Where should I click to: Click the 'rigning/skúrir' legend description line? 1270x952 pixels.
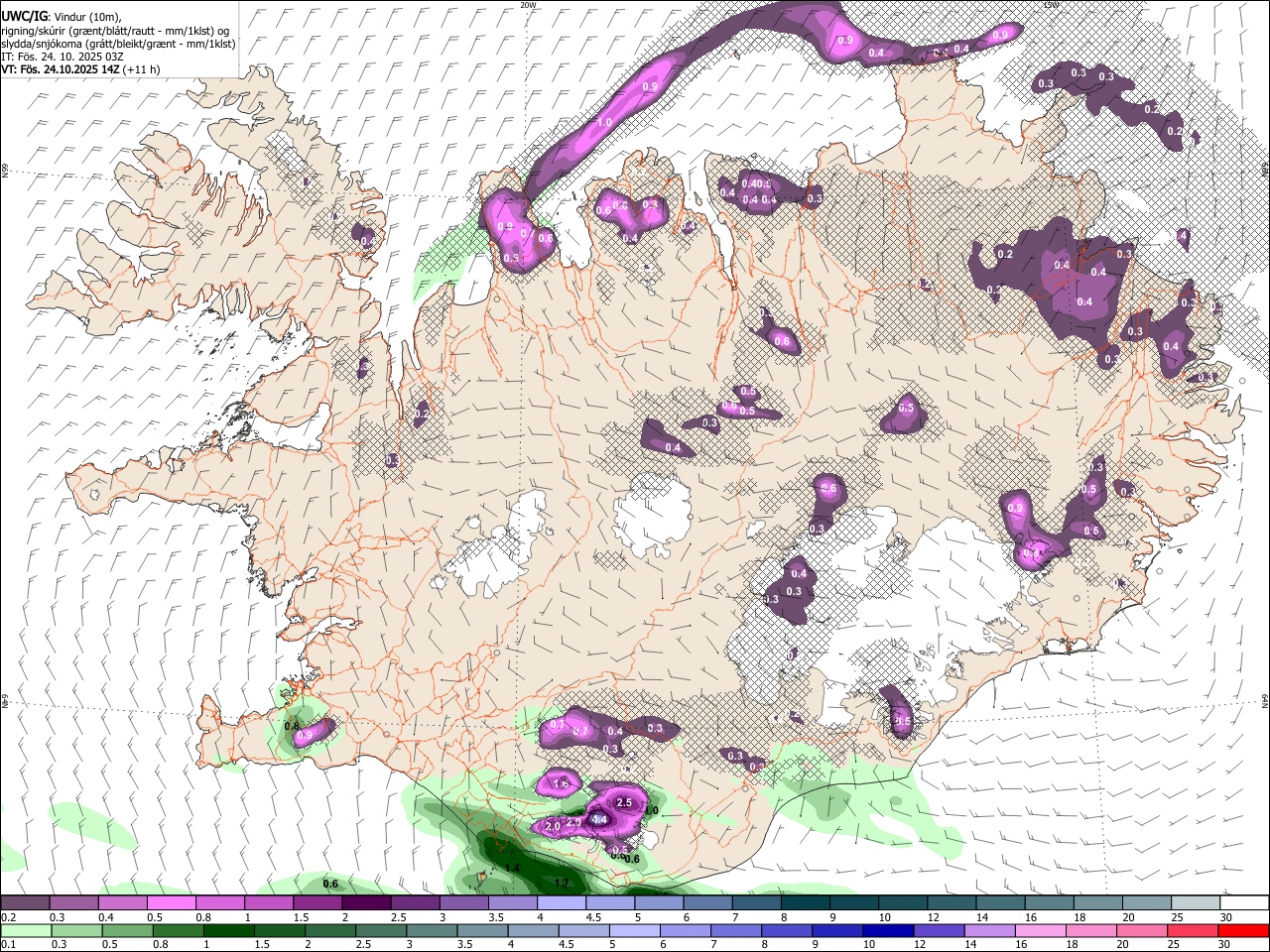point(115,31)
